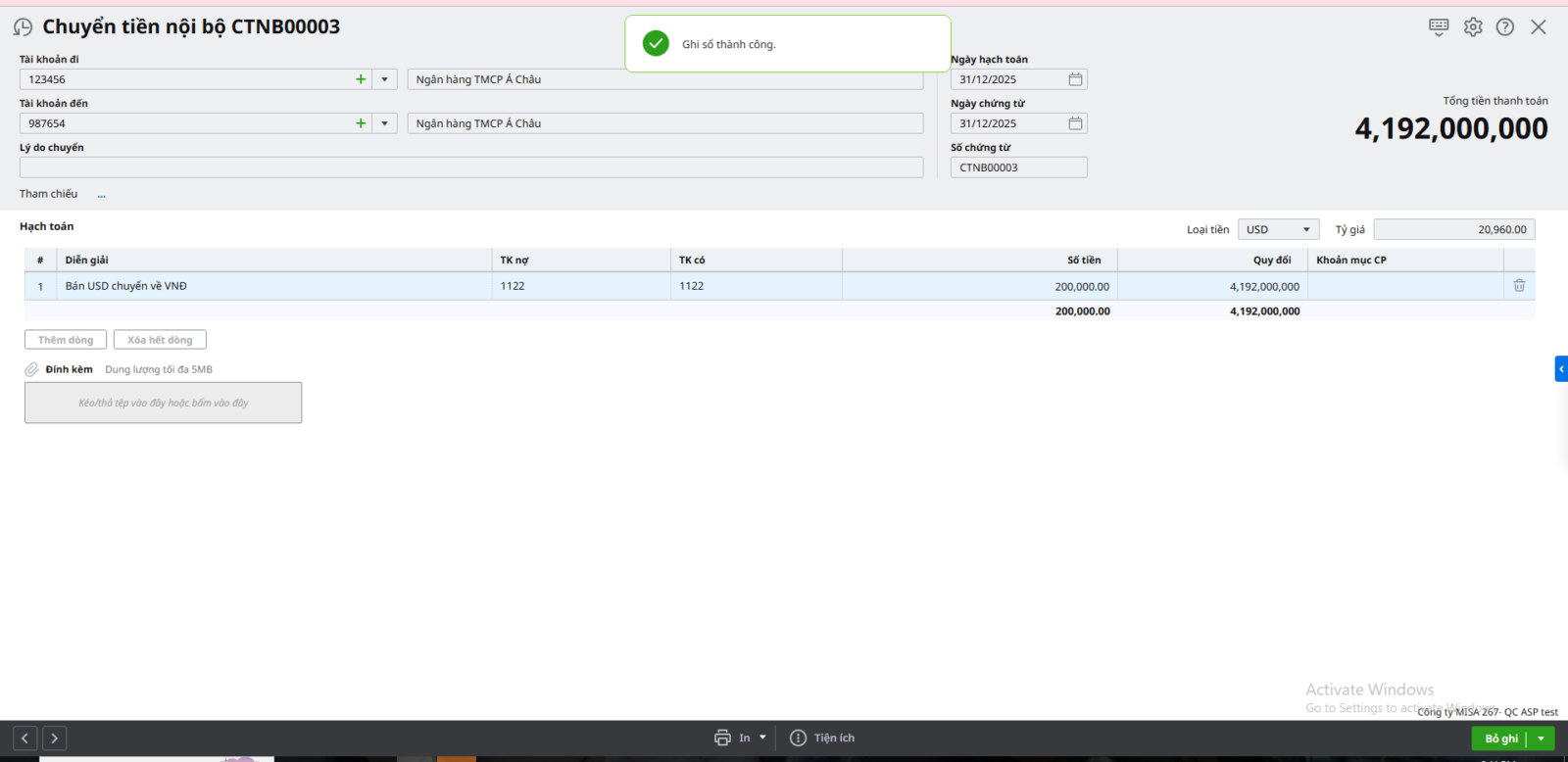The image size is (1568, 762).
Task: Click the help question mark icon
Action: click(x=1505, y=27)
